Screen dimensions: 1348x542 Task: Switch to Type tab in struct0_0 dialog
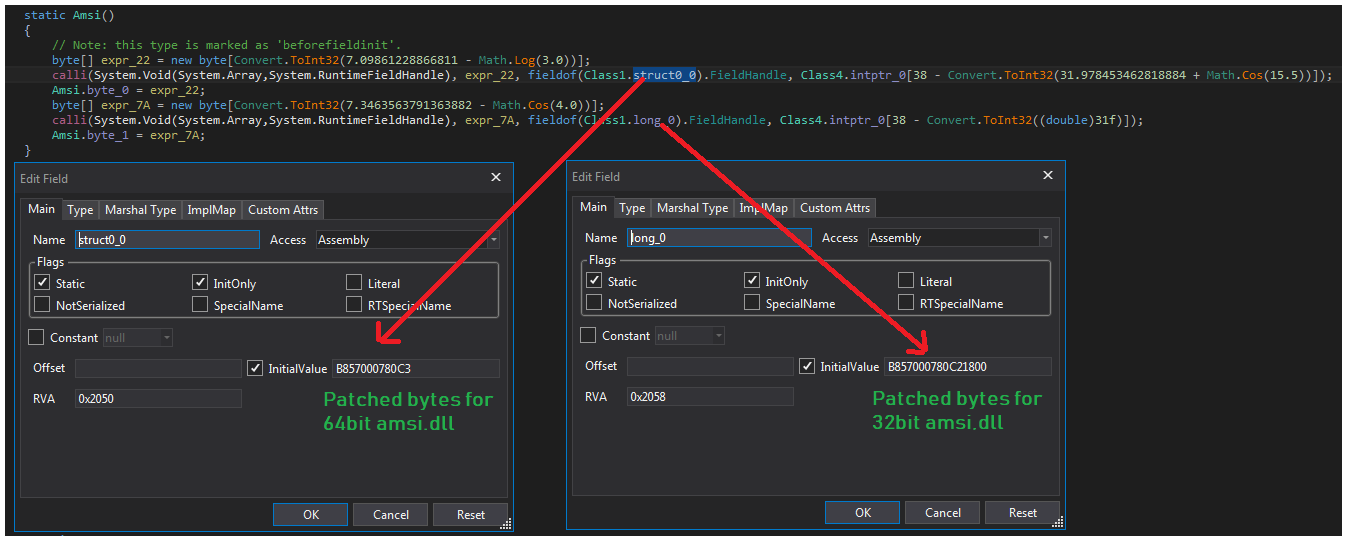click(x=81, y=210)
